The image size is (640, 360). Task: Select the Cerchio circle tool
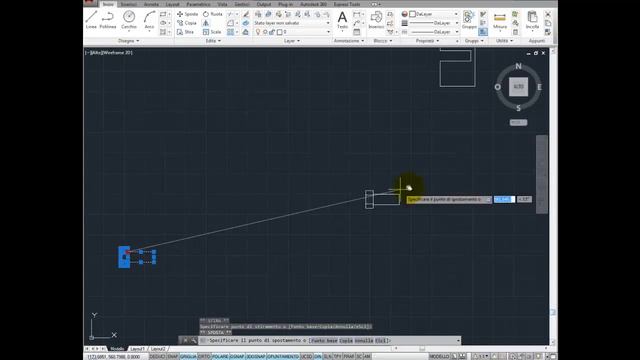click(x=129, y=20)
